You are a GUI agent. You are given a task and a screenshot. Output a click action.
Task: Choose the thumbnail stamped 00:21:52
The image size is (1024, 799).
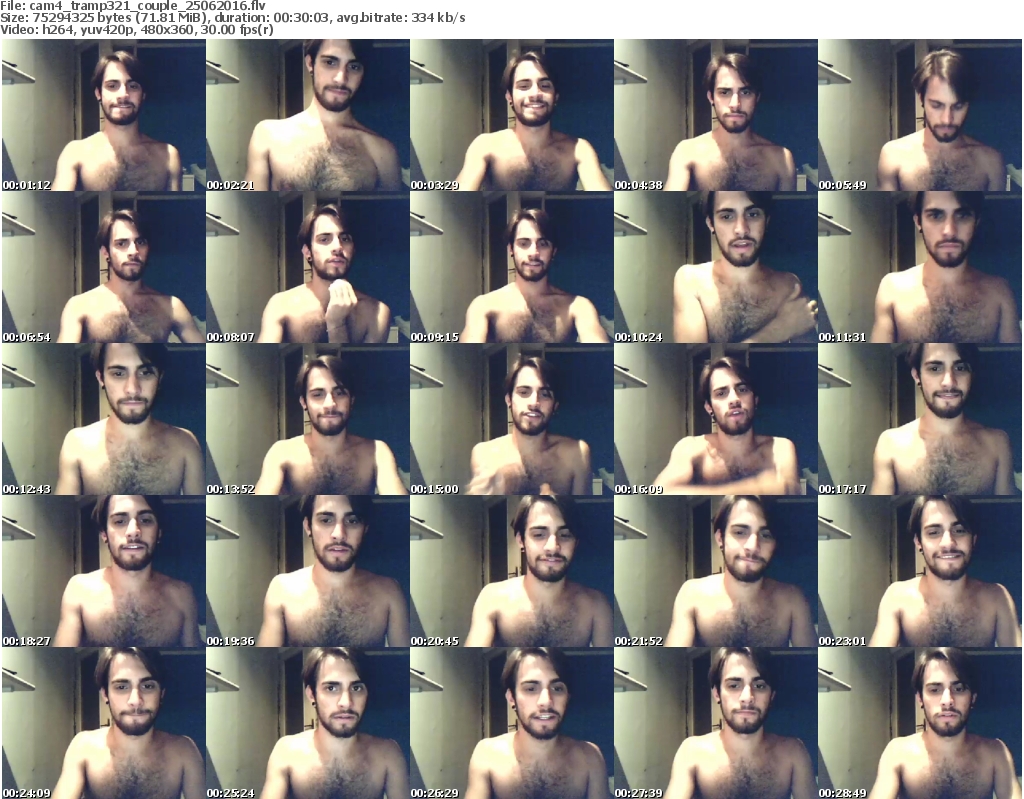[716, 571]
